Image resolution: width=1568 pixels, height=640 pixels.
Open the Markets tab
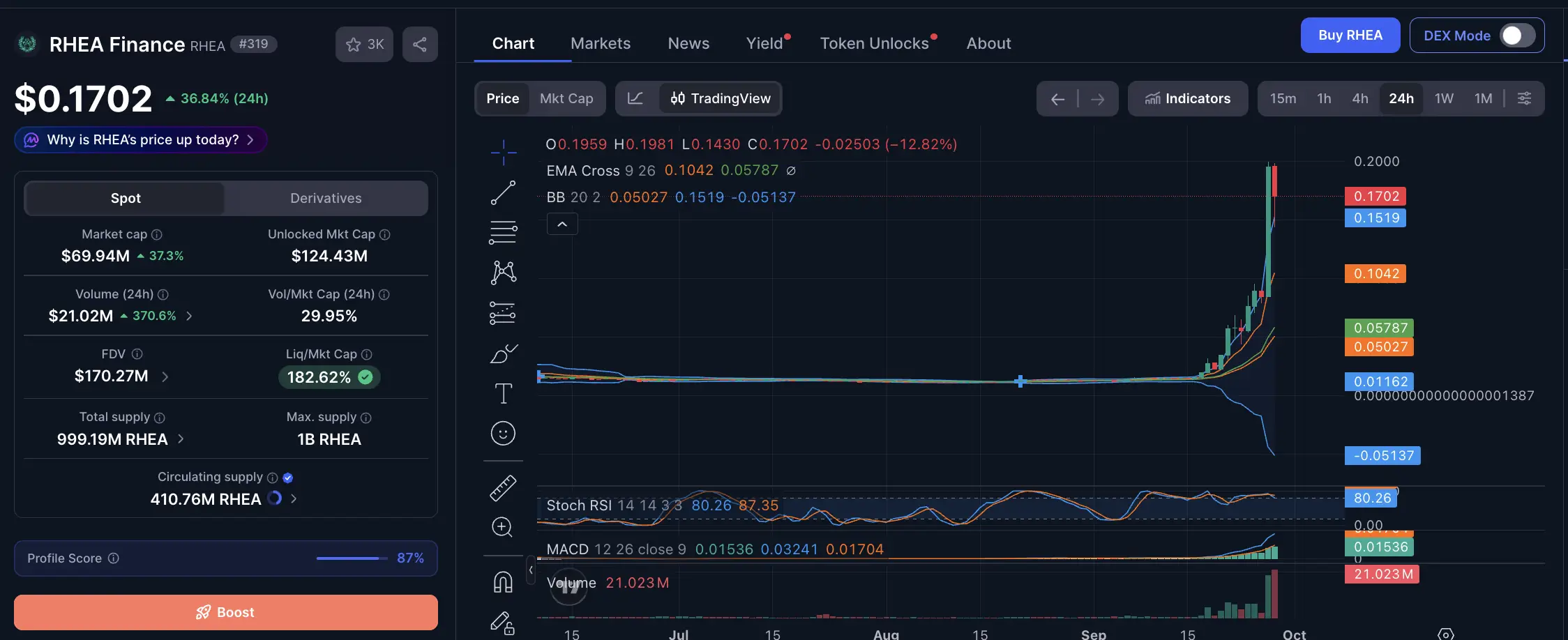(x=601, y=43)
